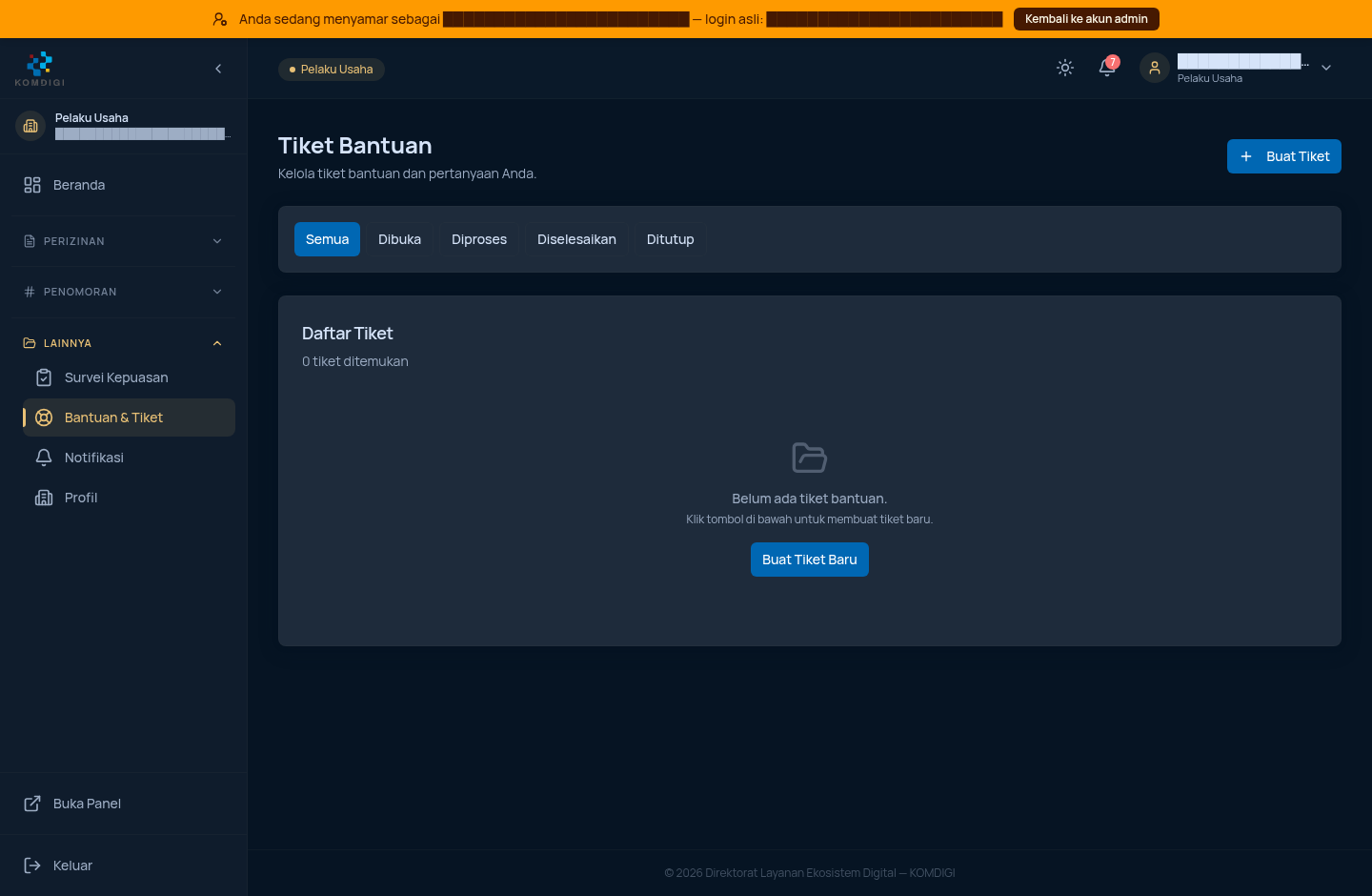This screenshot has height=896, width=1372.
Task: Click the KOMDIGI logo in sidebar
Action: coord(40,69)
